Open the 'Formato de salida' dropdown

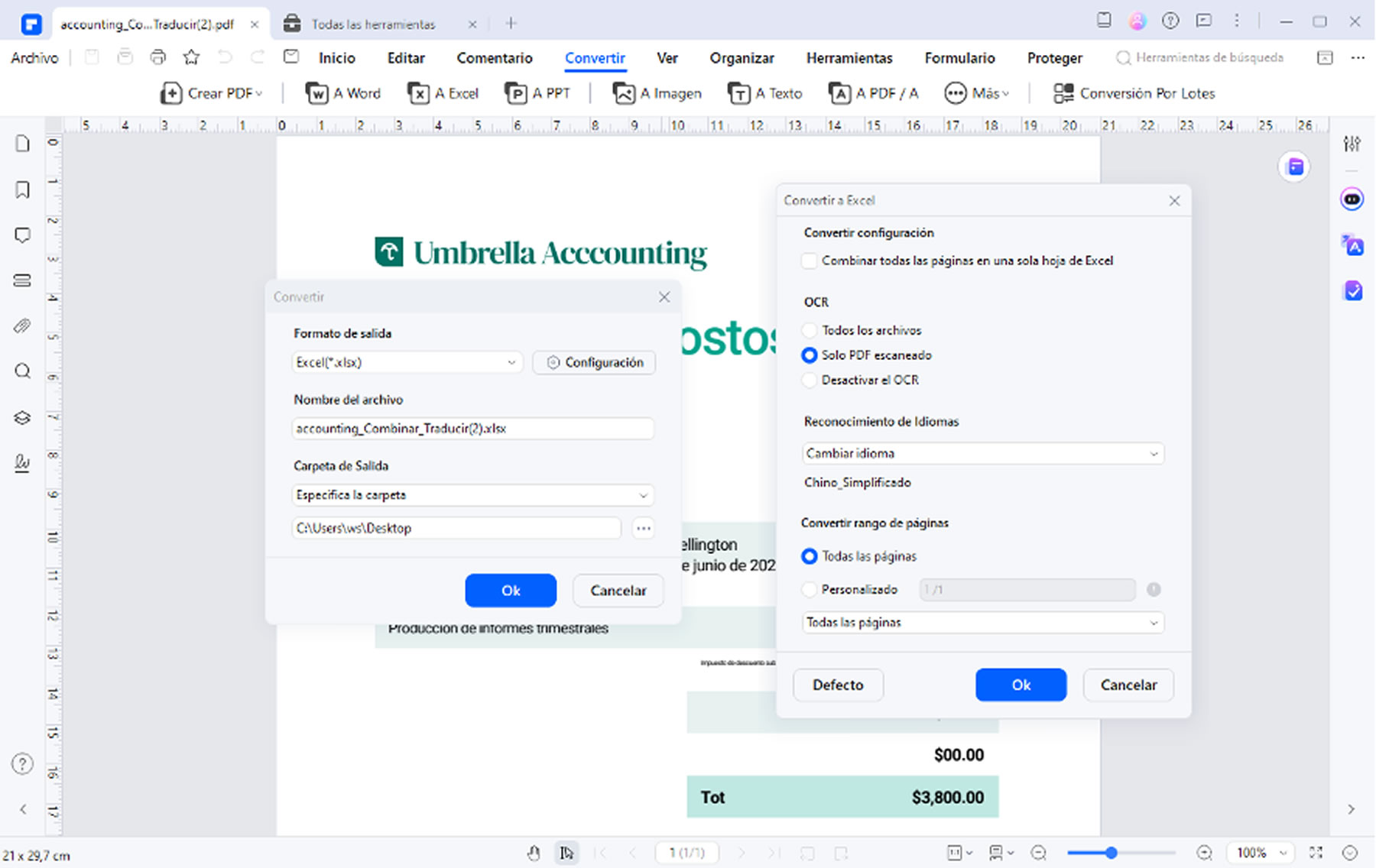[406, 362]
